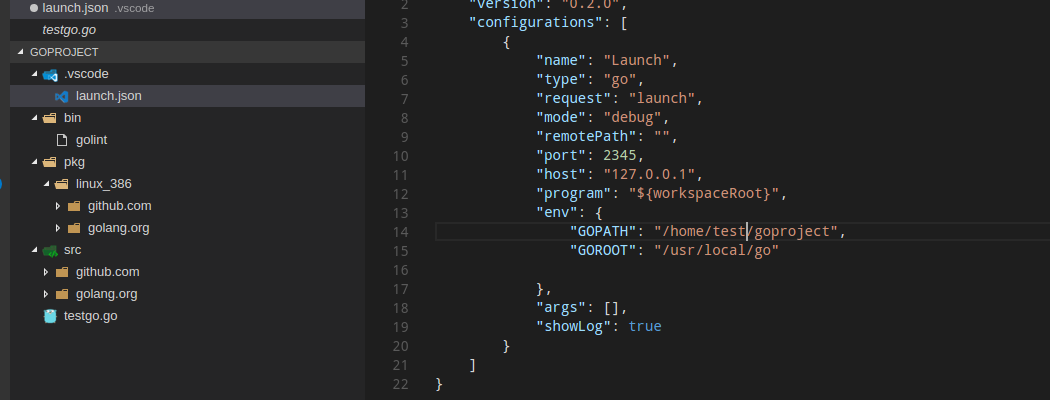Open the golint file label in bin

click(x=91, y=140)
